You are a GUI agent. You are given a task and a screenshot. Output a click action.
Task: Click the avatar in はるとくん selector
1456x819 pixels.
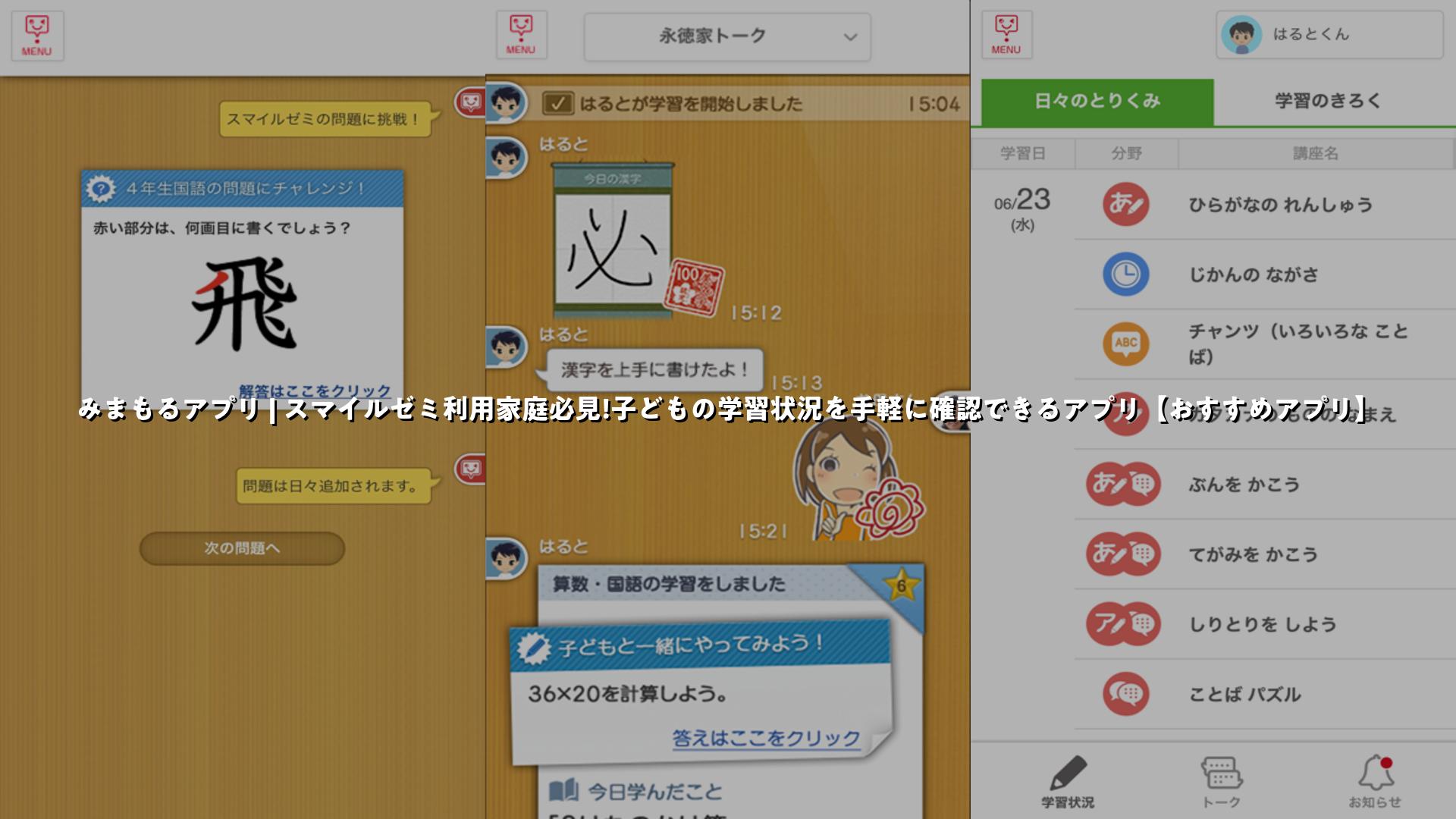click(x=1241, y=35)
